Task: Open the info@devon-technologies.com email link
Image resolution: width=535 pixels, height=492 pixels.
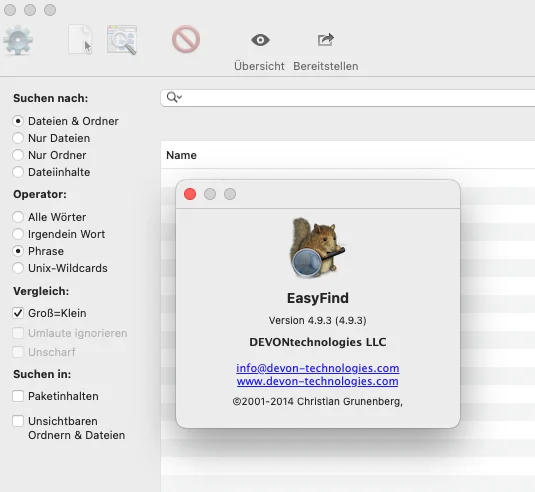Action: pos(318,368)
